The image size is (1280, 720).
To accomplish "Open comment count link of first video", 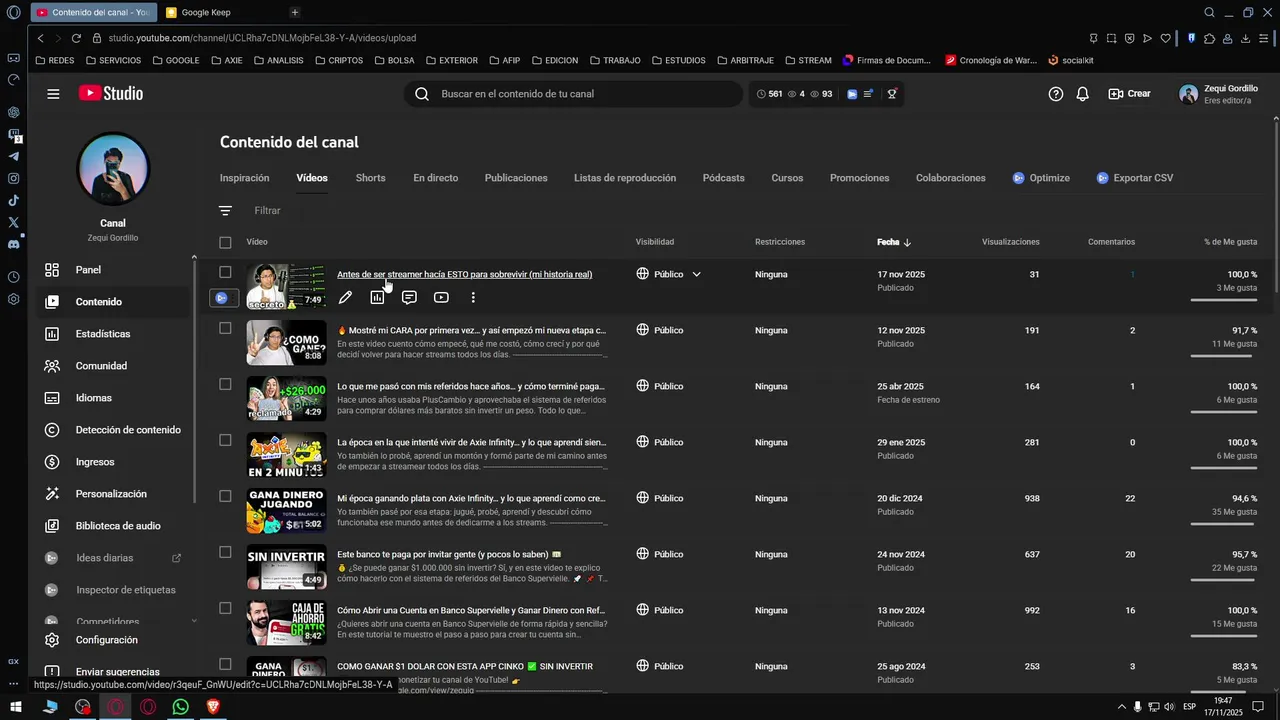I will point(1132,274).
